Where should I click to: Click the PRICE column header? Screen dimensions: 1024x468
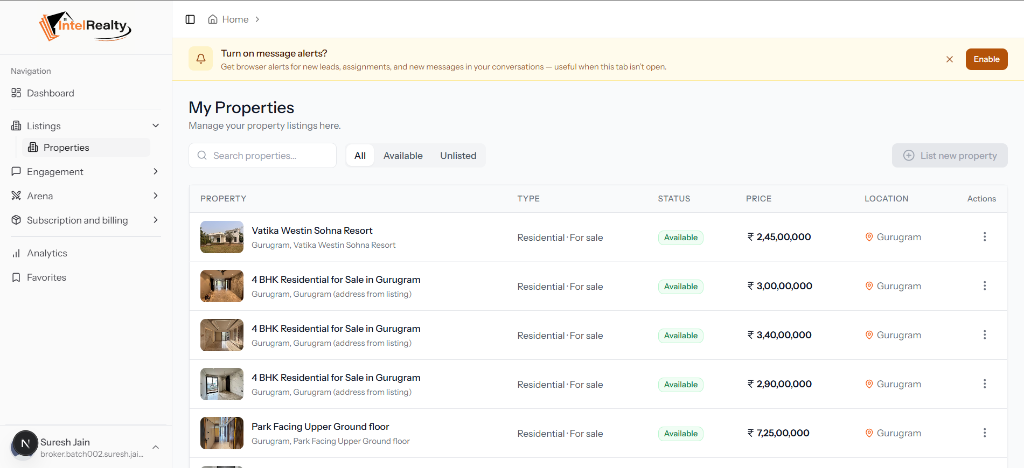tap(759, 198)
